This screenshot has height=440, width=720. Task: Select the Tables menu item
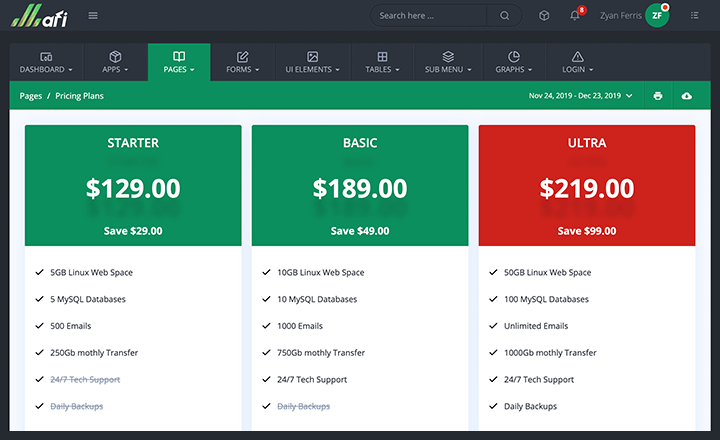382,62
